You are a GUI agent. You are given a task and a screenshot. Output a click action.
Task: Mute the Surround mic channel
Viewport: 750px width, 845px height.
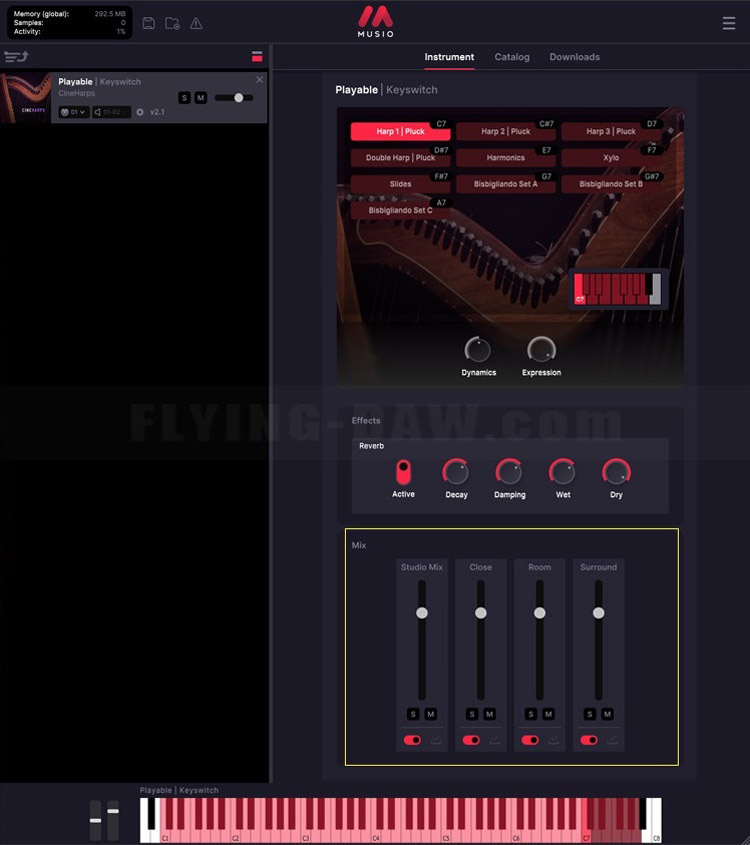607,714
